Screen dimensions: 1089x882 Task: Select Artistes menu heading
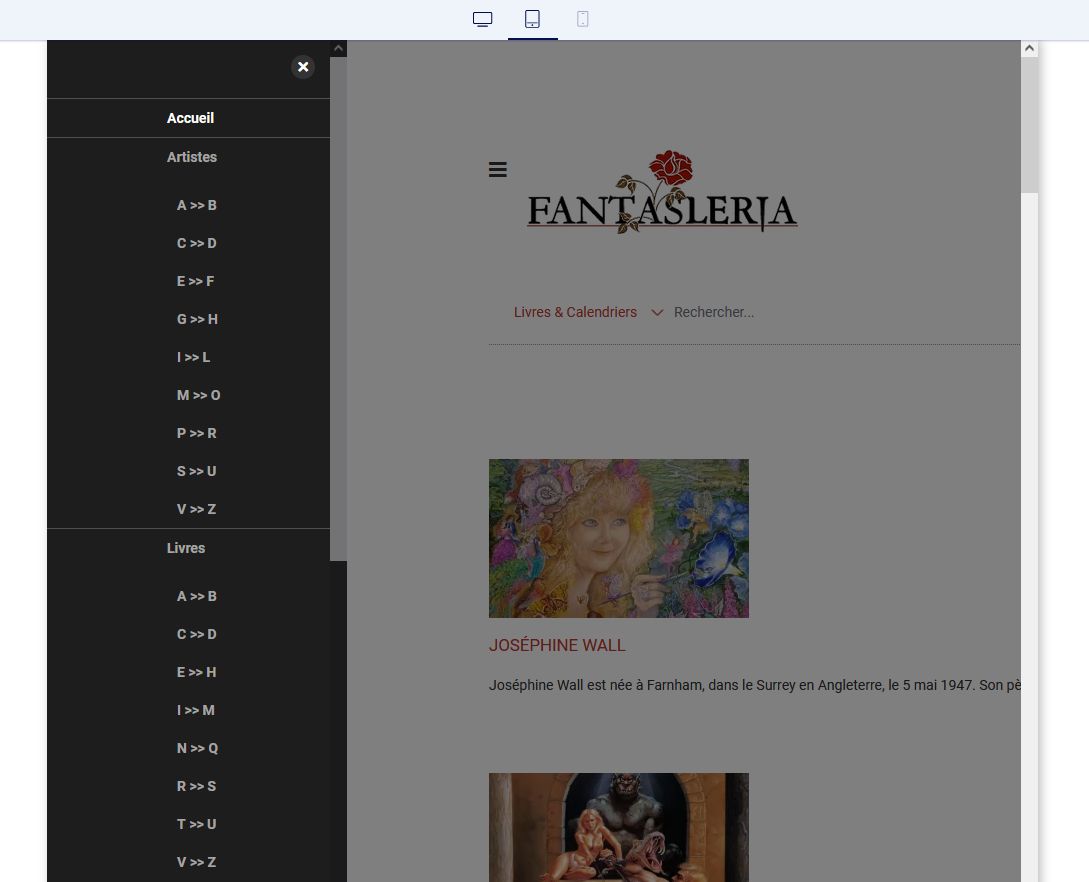click(x=192, y=157)
